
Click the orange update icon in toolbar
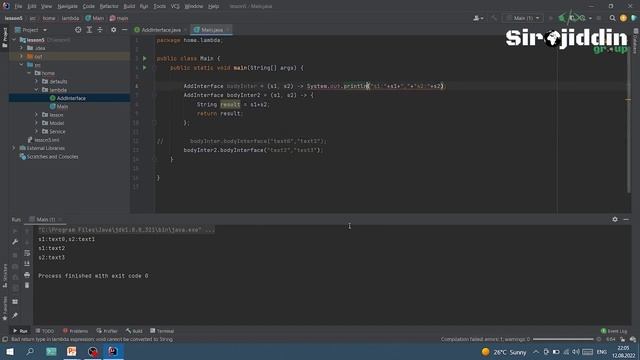623,18
